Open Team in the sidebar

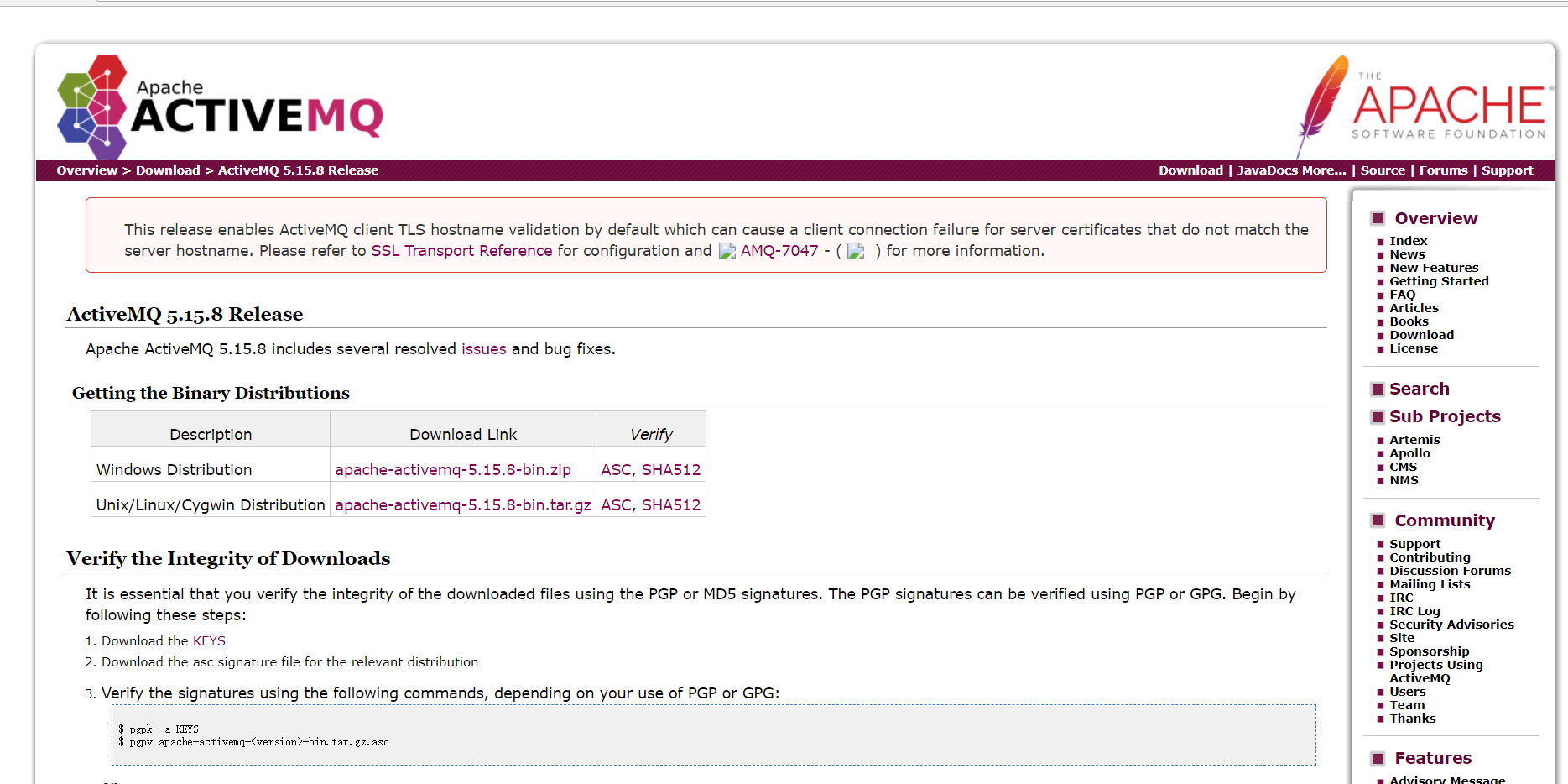(x=1407, y=705)
